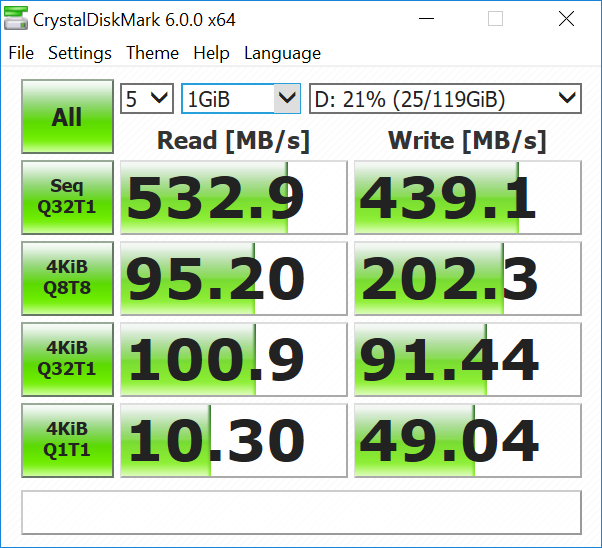Select the 4KiB Q8T8 read value 95.20
This screenshot has width=602, height=548.
tap(234, 278)
